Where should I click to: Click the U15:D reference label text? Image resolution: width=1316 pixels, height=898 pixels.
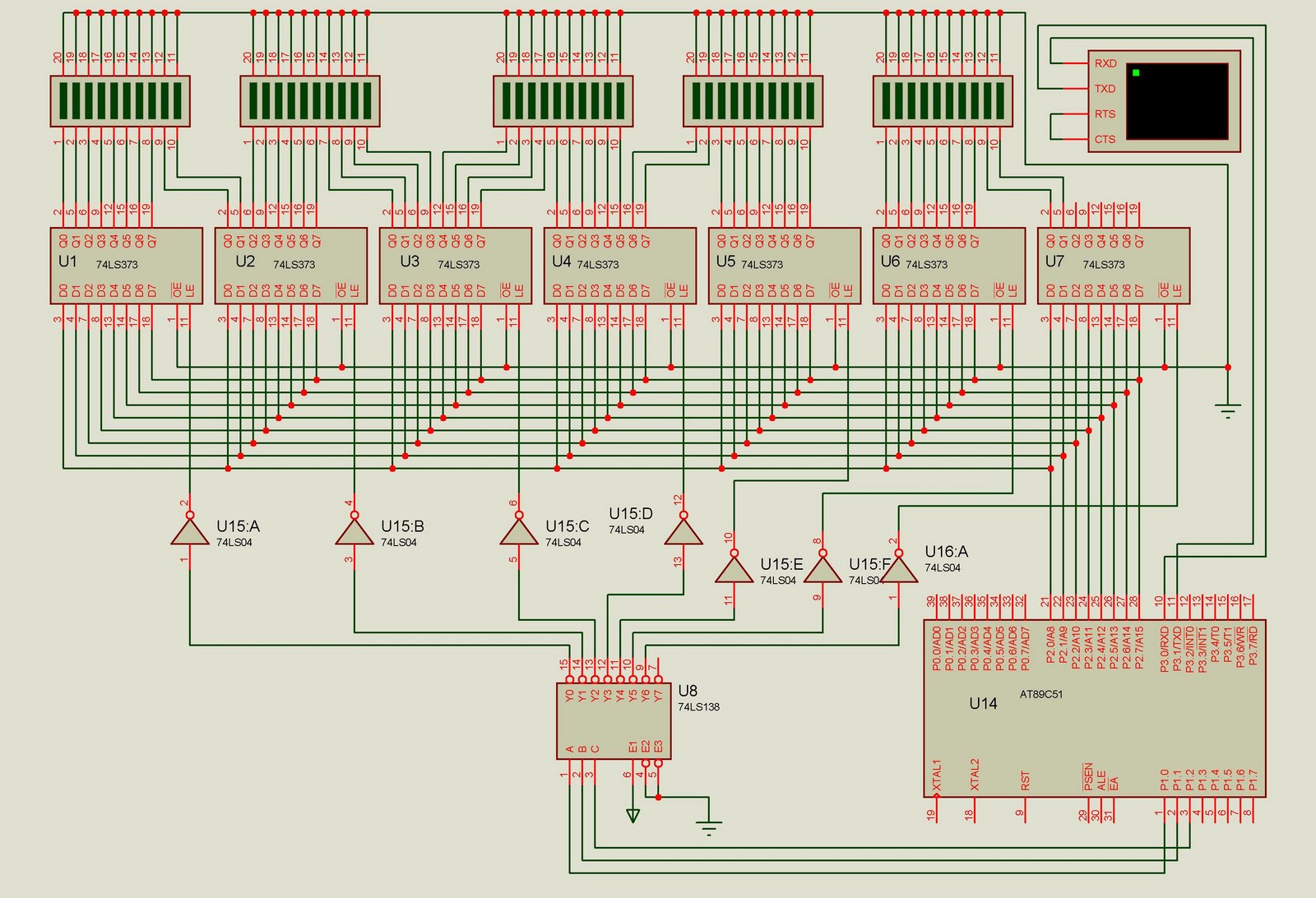pyautogui.click(x=631, y=514)
